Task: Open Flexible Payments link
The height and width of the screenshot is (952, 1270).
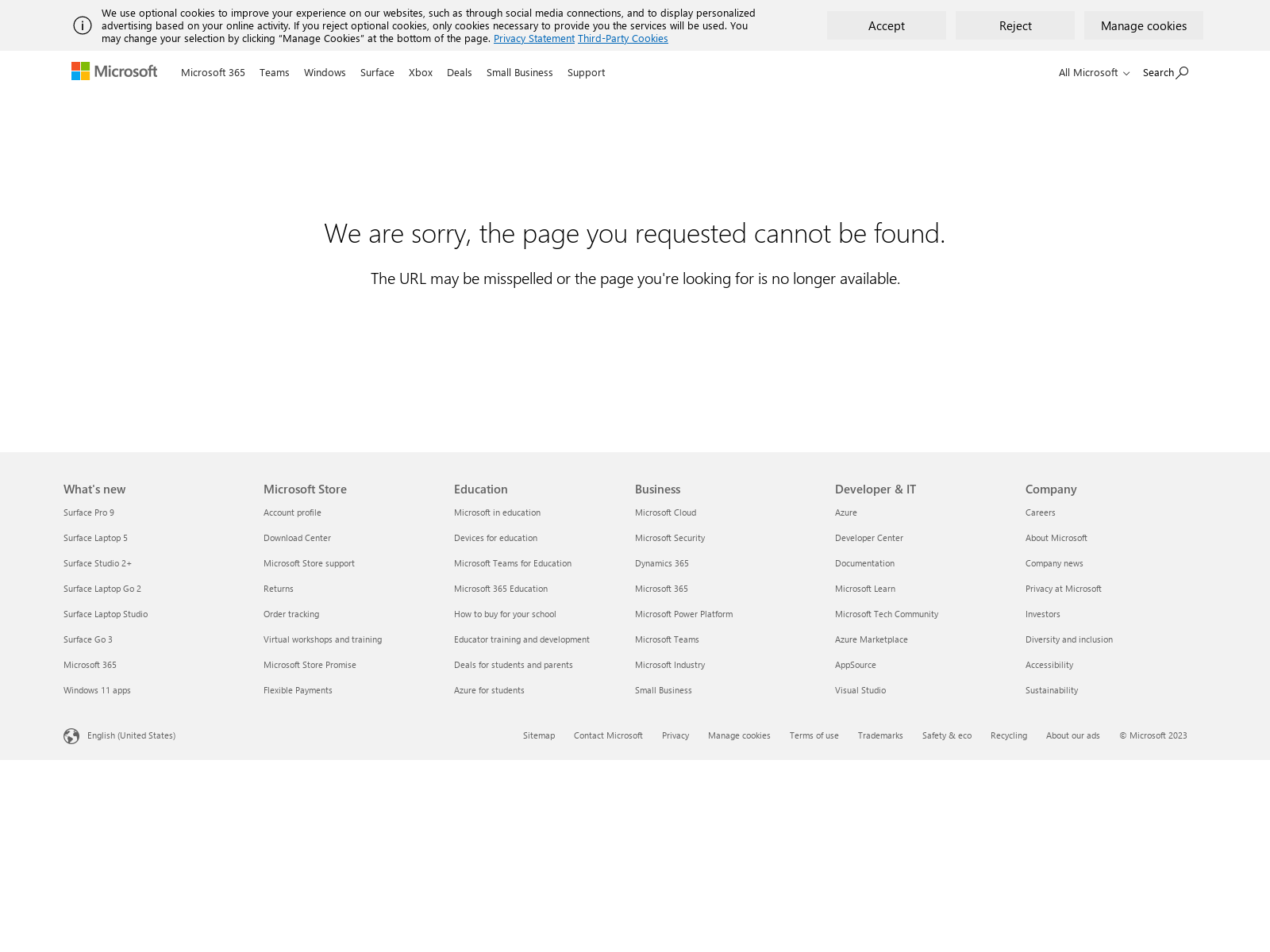Action: click(x=298, y=690)
